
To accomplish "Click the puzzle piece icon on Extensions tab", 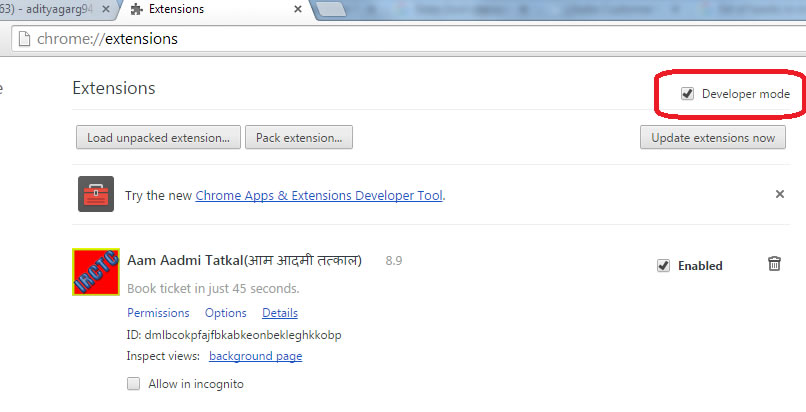I will pos(136,9).
